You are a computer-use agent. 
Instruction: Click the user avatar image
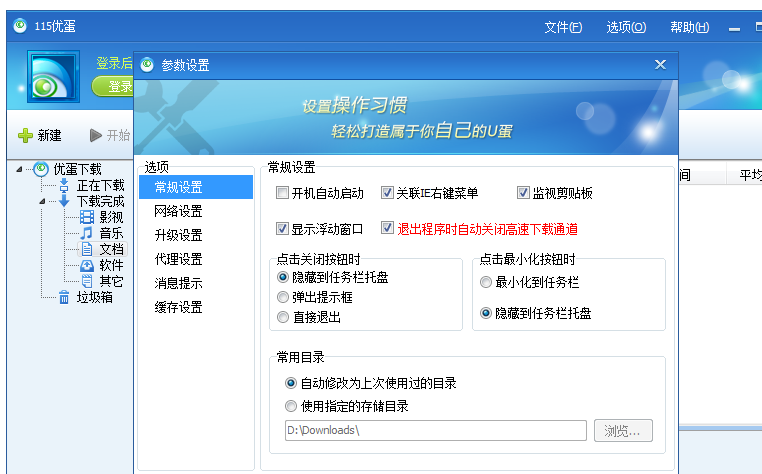pyautogui.click(x=53, y=76)
